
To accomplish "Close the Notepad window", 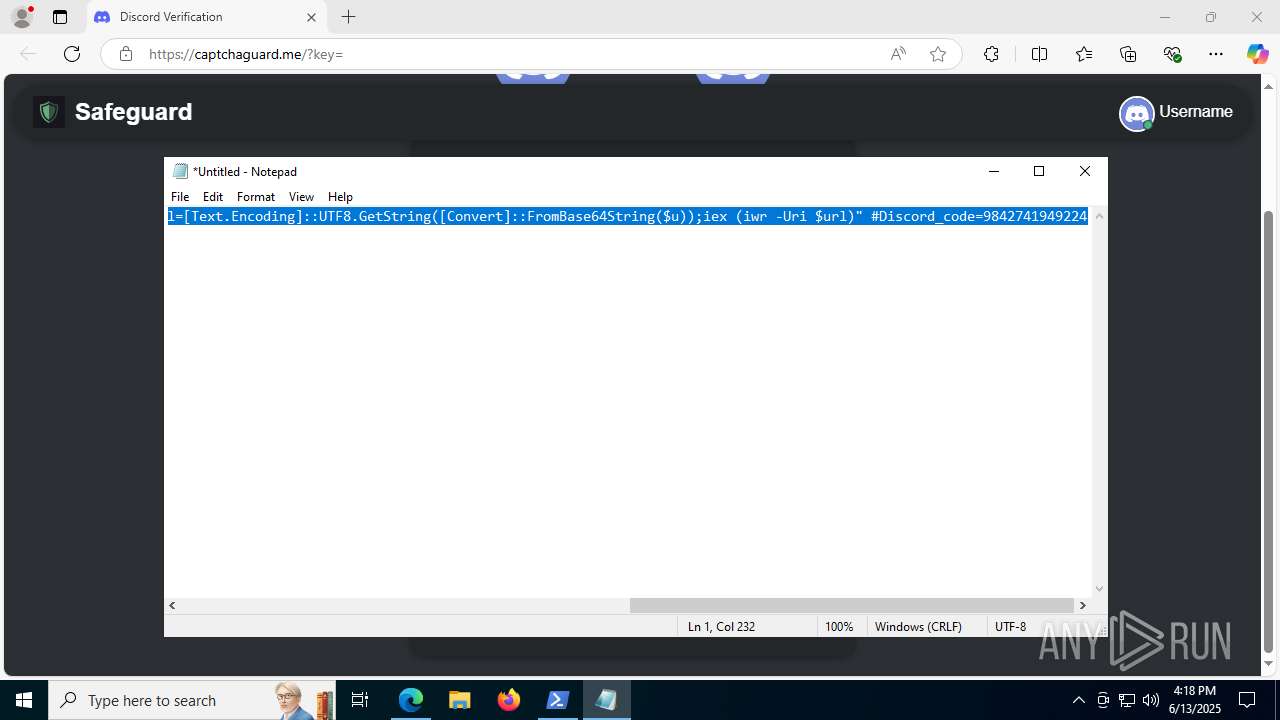I will (1085, 171).
